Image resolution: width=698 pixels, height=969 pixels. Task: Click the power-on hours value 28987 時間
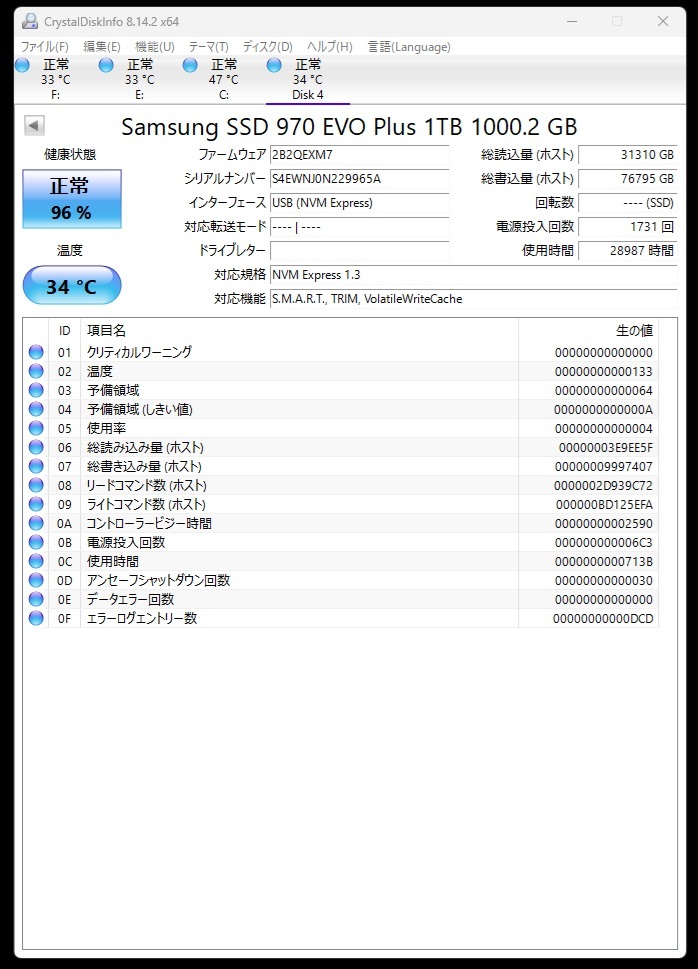[628, 251]
